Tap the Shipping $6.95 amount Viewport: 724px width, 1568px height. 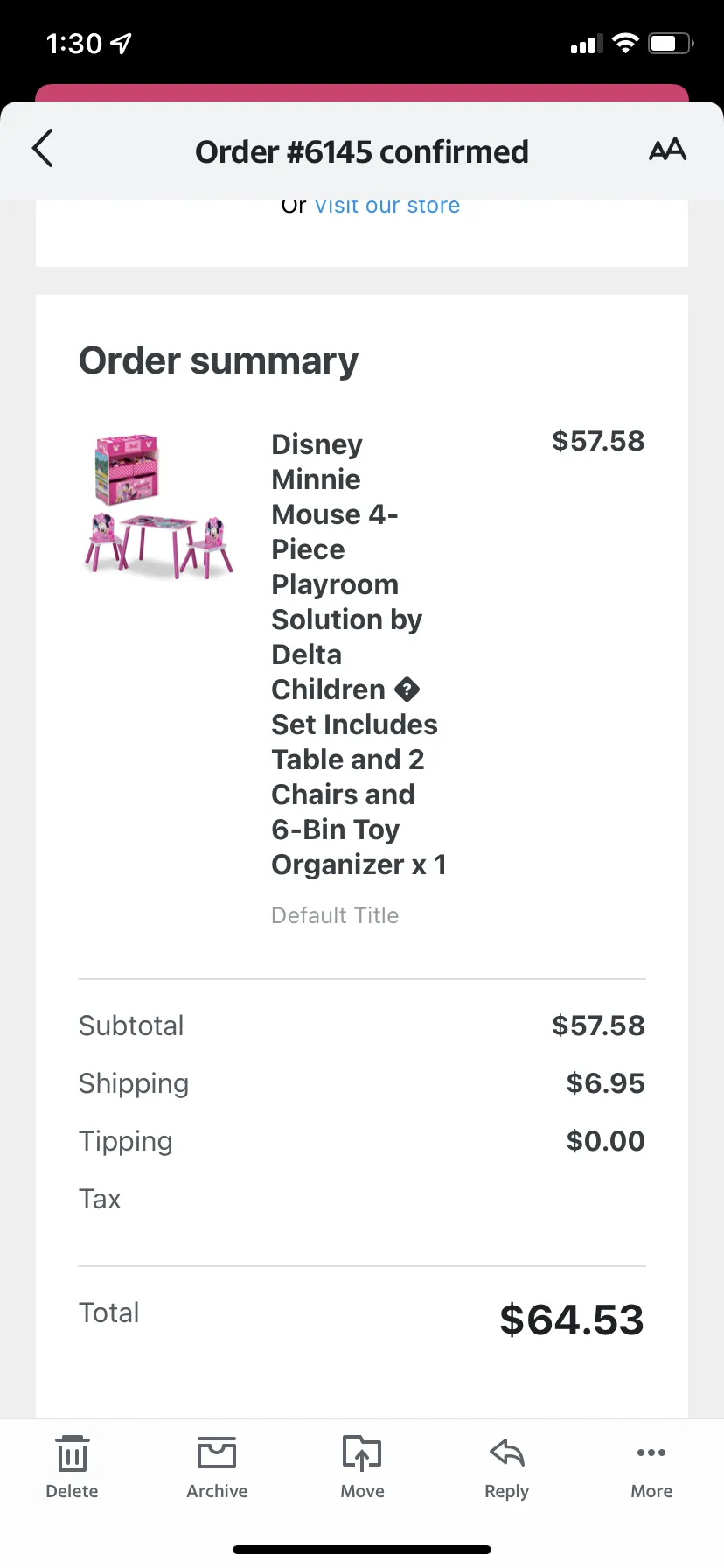(x=605, y=1083)
